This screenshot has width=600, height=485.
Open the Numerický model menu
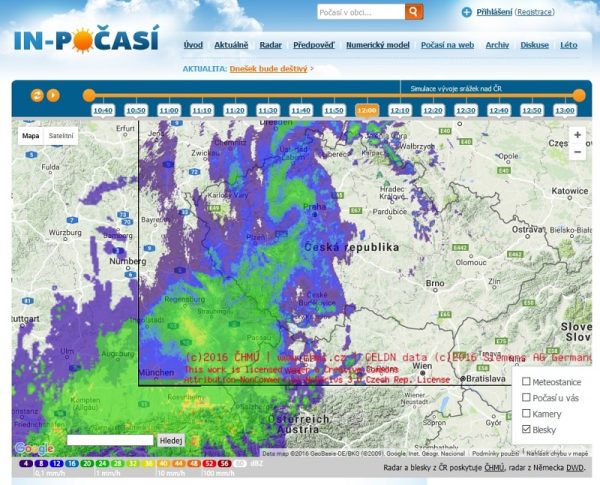pyautogui.click(x=378, y=45)
